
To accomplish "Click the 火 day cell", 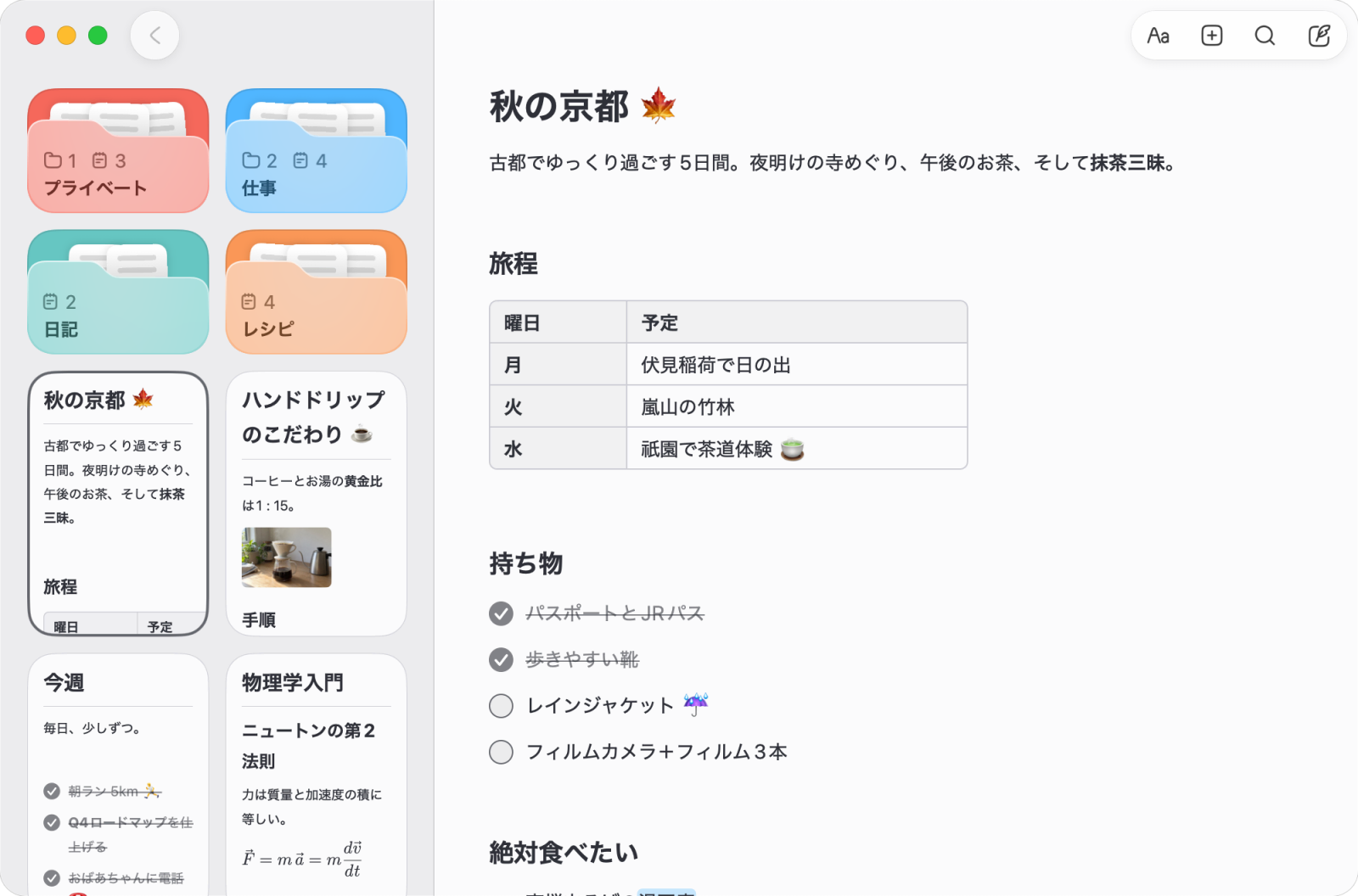I will 558,407.
